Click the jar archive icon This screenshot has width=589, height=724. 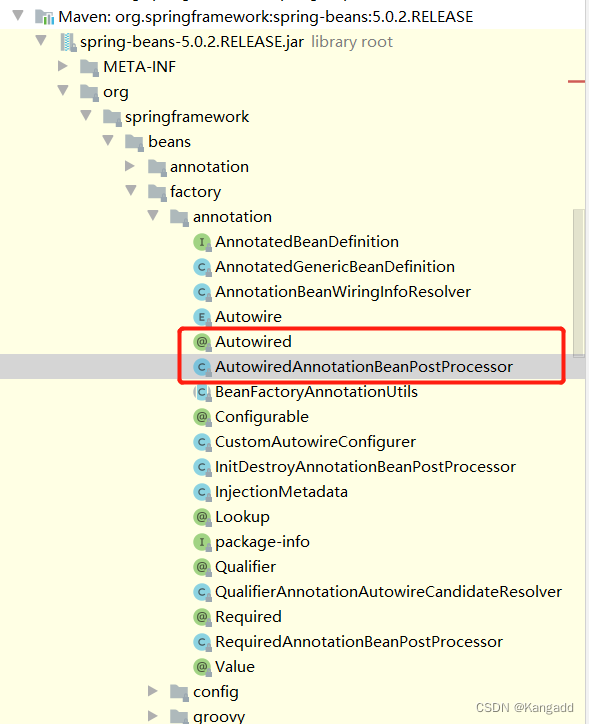(x=68, y=42)
